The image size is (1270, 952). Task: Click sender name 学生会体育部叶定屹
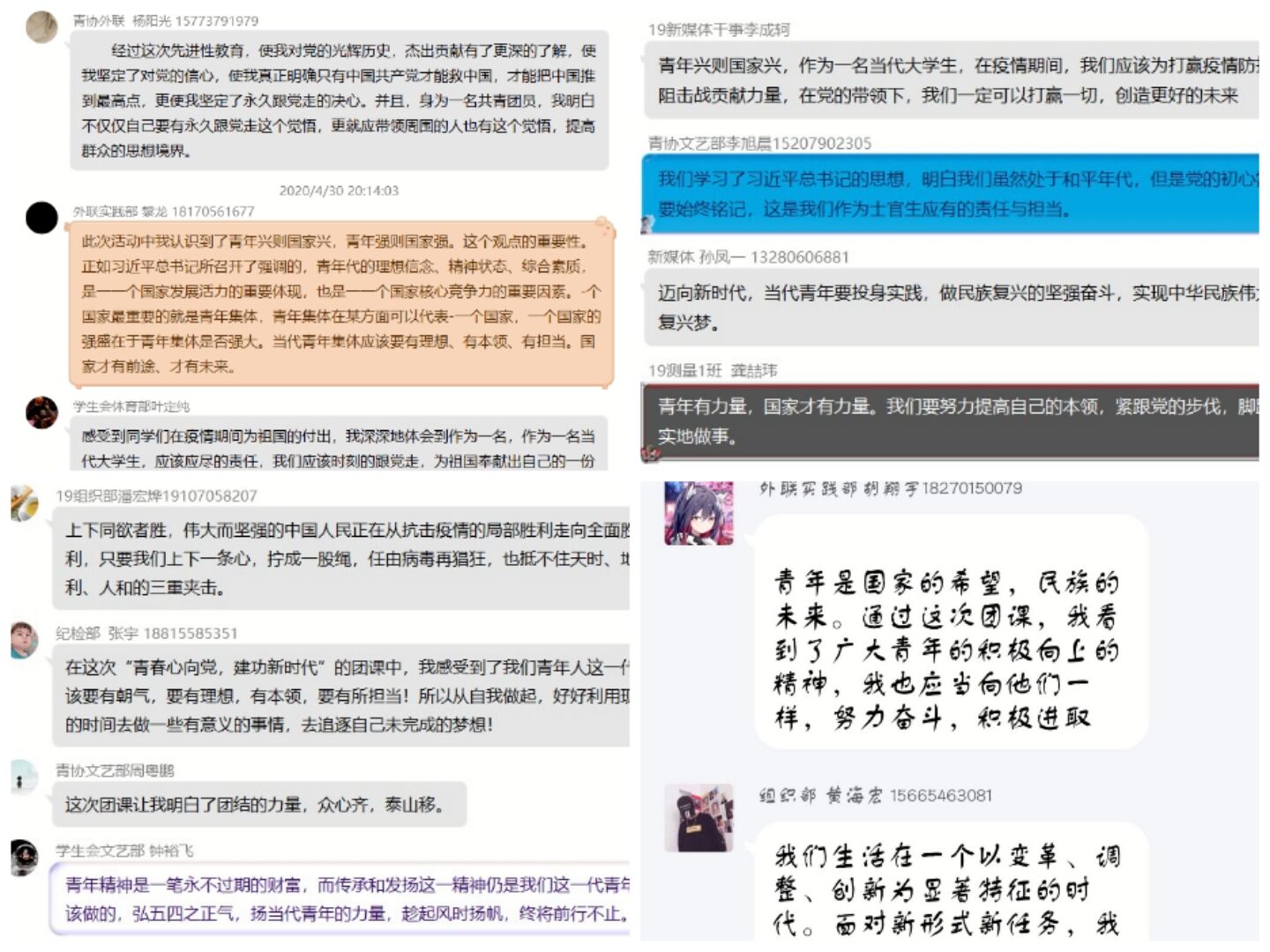tap(131, 406)
